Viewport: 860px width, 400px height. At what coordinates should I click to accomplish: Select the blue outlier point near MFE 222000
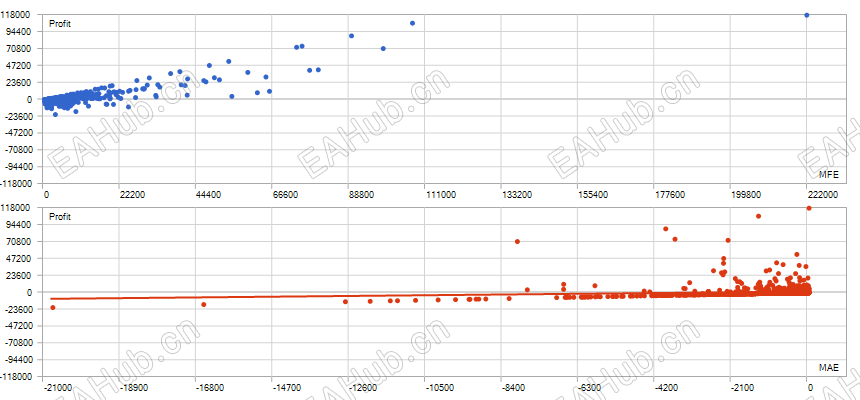806,15
